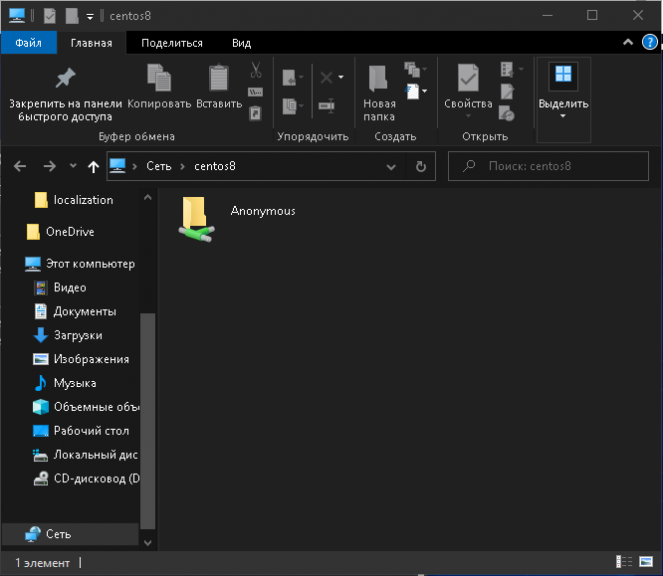This screenshot has height=576, width=663.
Task: Create a new folder with Новая папка
Action: click(x=379, y=93)
